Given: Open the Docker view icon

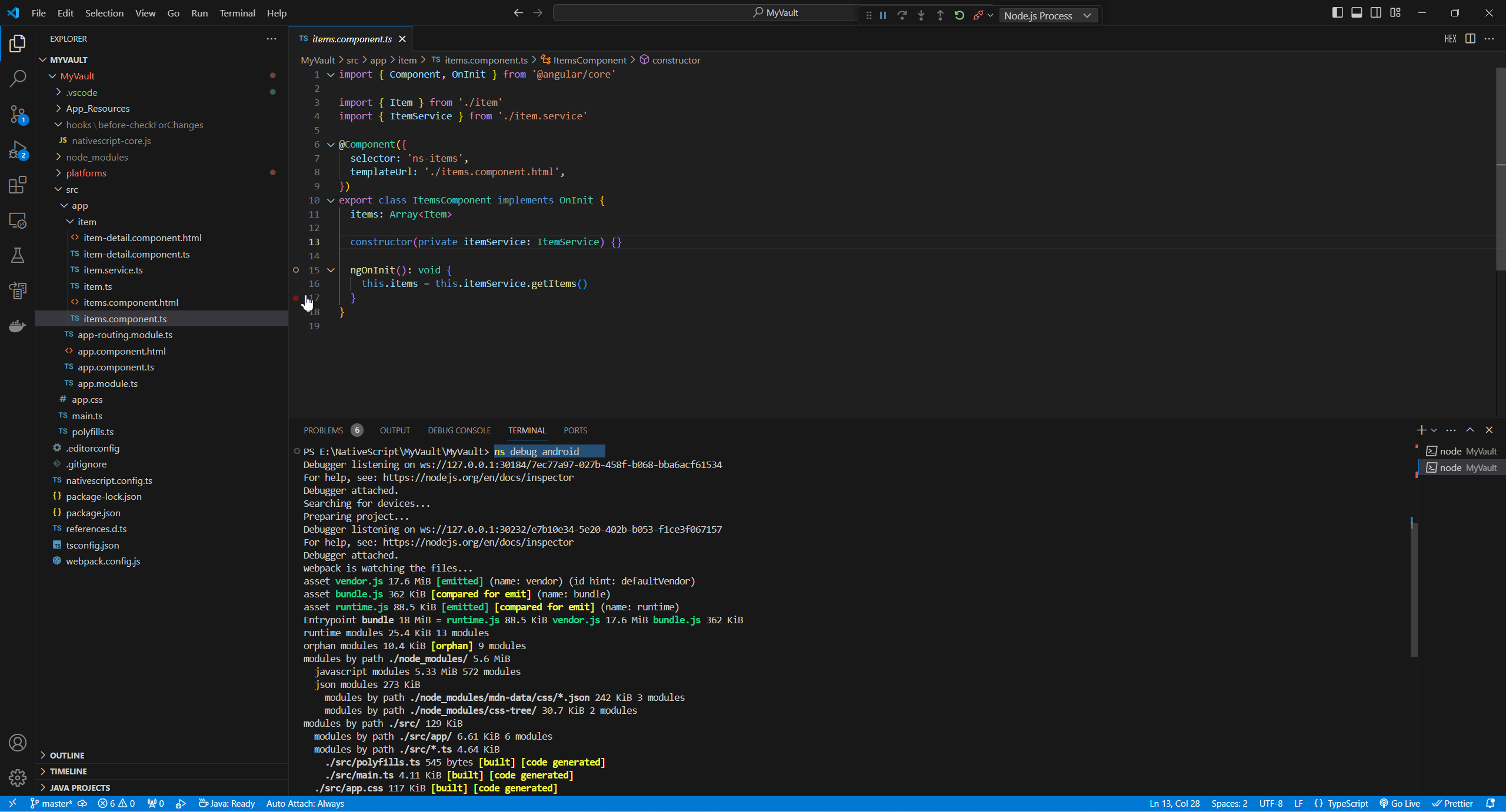Looking at the screenshot, I should (18, 326).
